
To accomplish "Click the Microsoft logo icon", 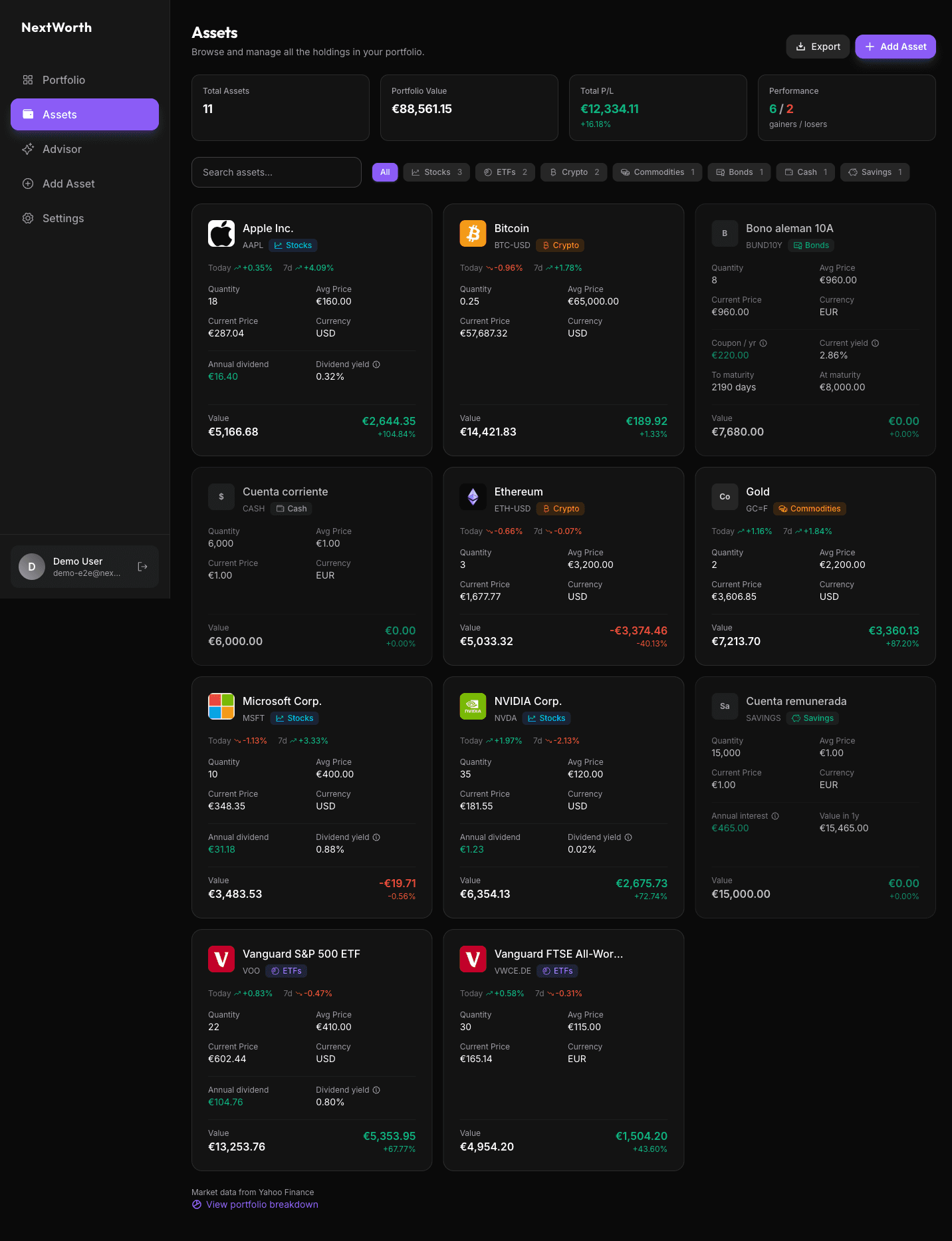I will [x=221, y=706].
